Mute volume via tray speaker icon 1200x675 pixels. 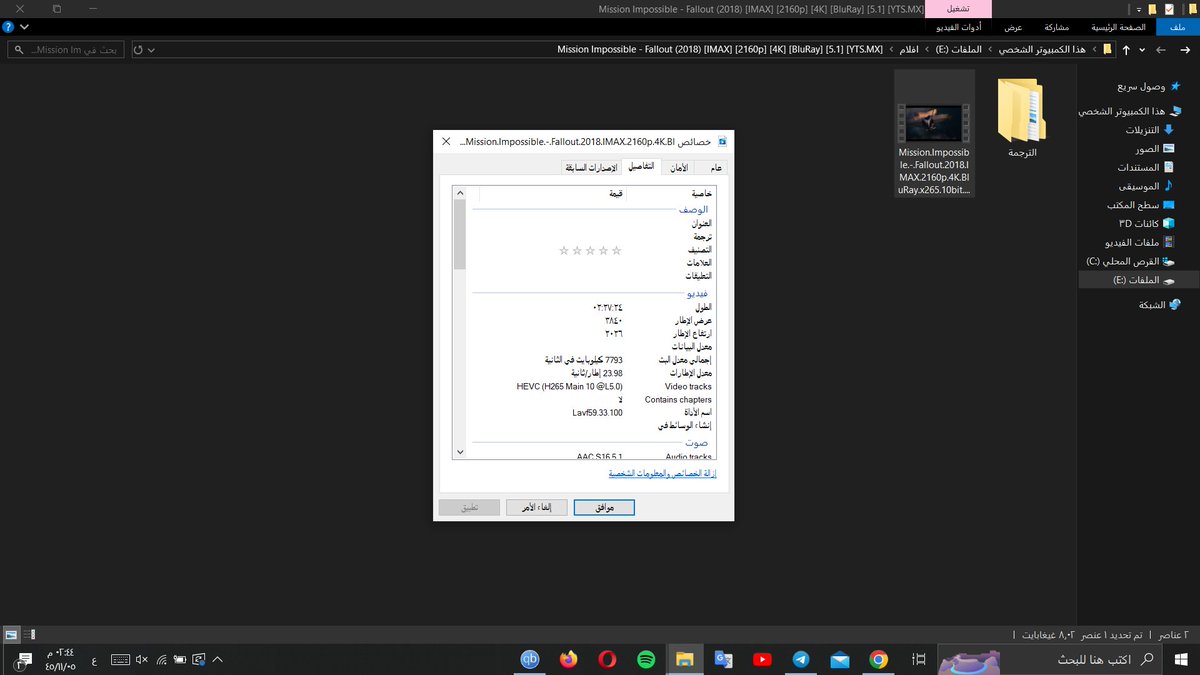[141, 660]
